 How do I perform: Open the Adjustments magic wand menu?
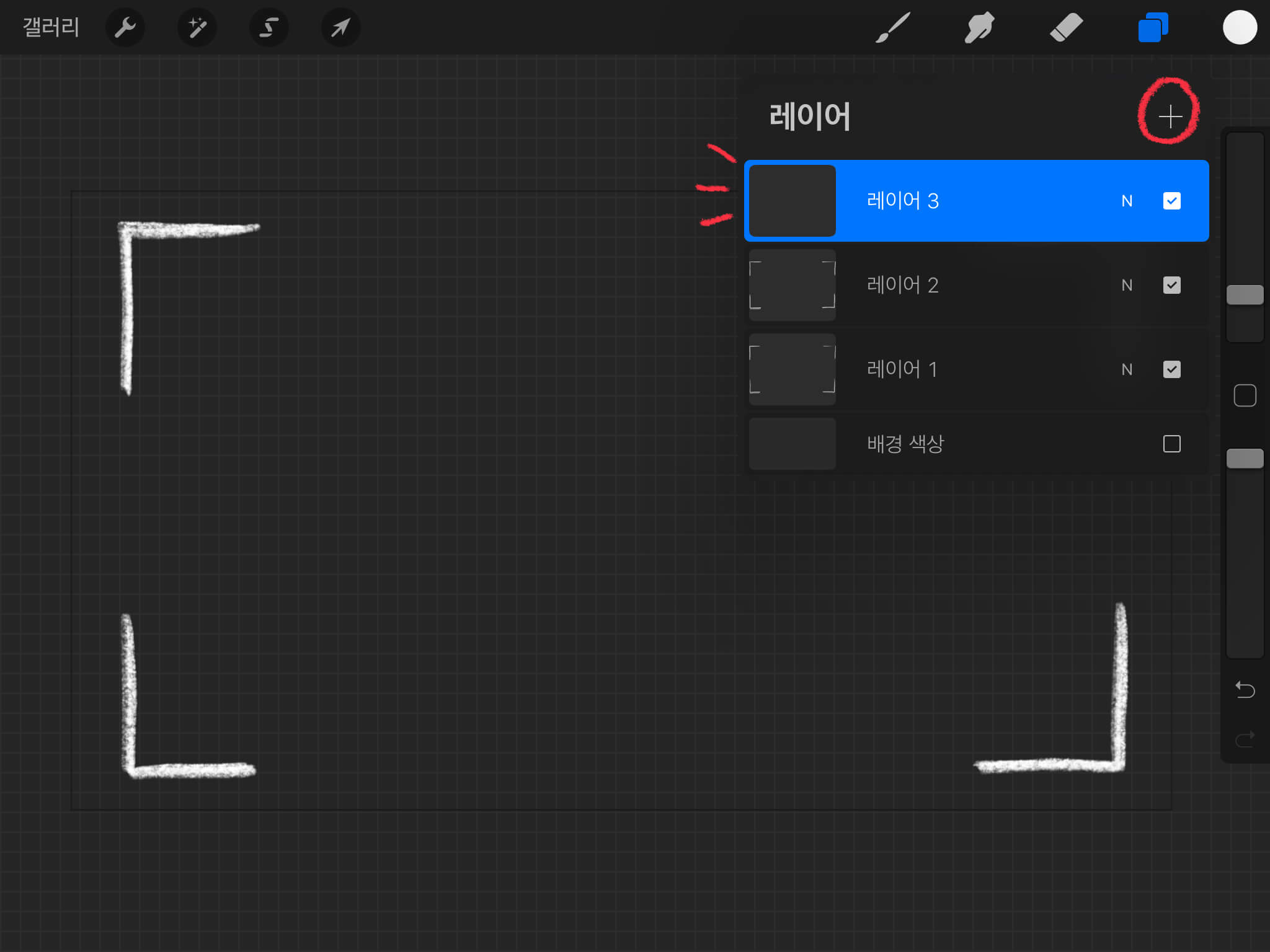click(x=197, y=27)
